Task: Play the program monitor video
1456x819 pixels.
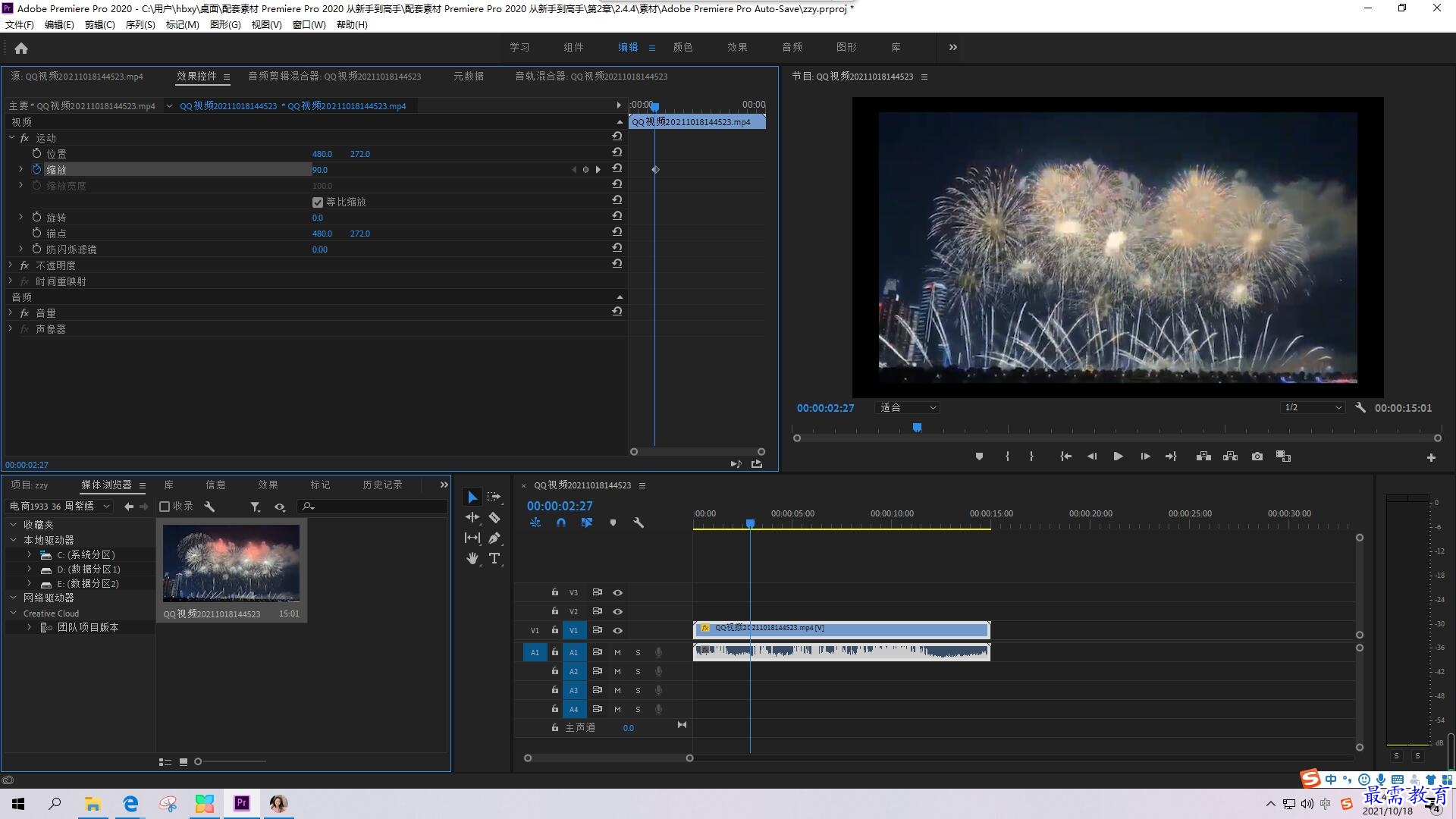Action: pos(1118,457)
